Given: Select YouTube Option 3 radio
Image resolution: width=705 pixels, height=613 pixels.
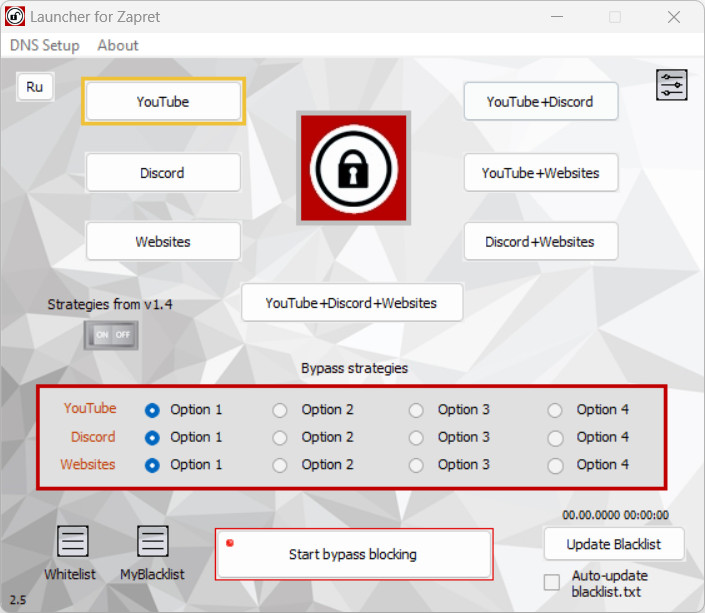Looking at the screenshot, I should (x=416, y=410).
